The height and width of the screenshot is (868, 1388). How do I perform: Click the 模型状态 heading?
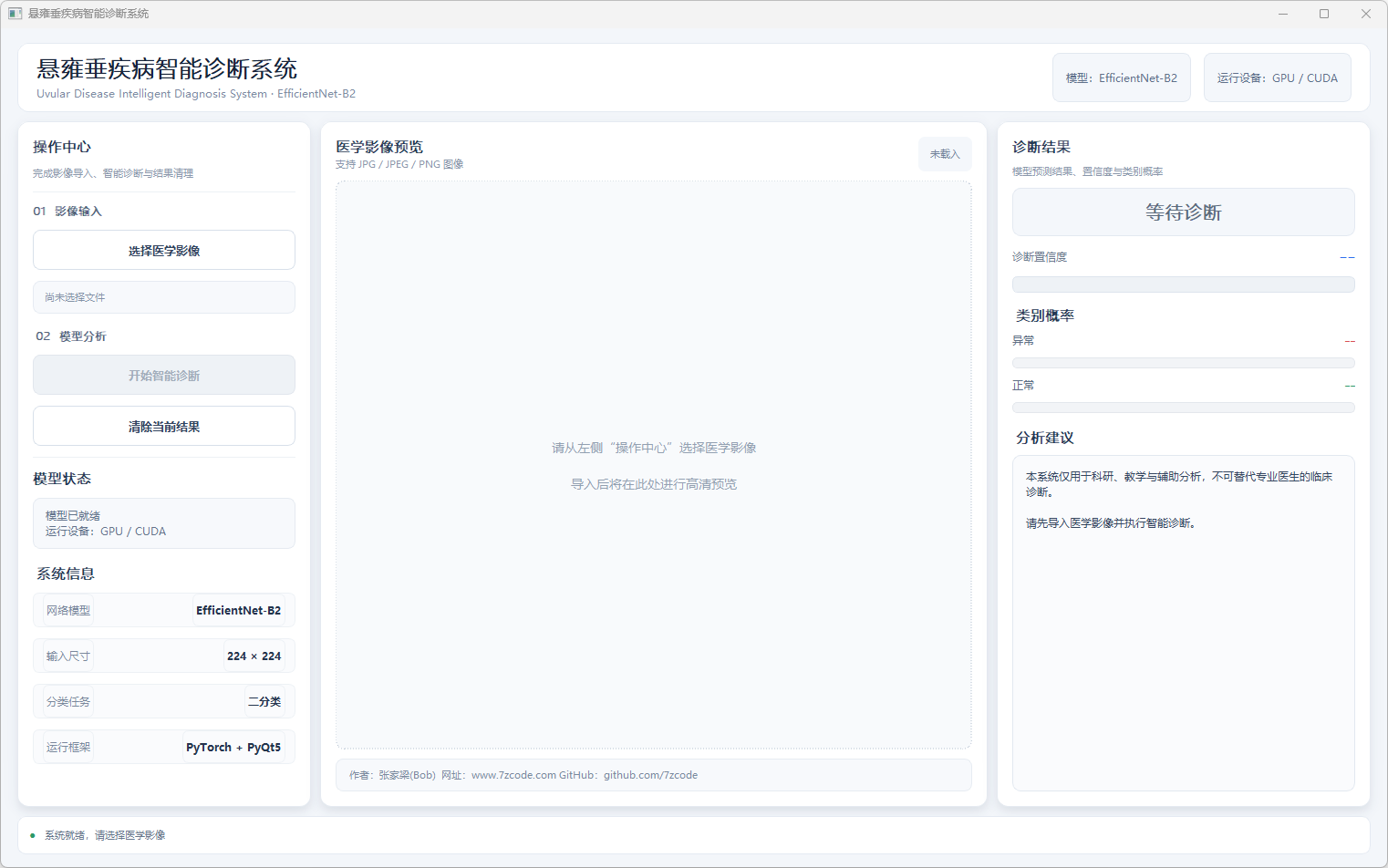[x=62, y=479]
